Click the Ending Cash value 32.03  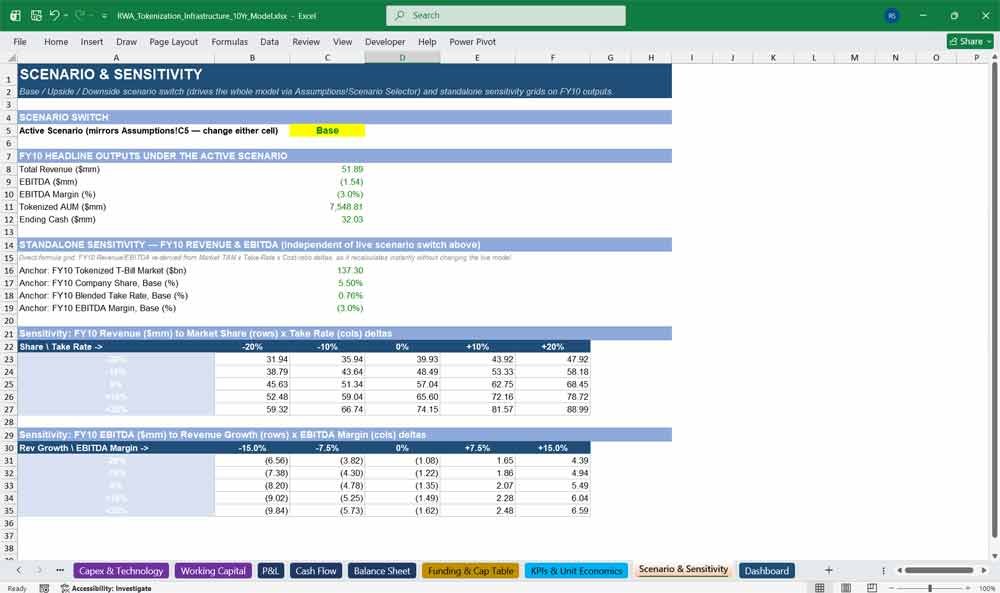pyautogui.click(x=352, y=219)
